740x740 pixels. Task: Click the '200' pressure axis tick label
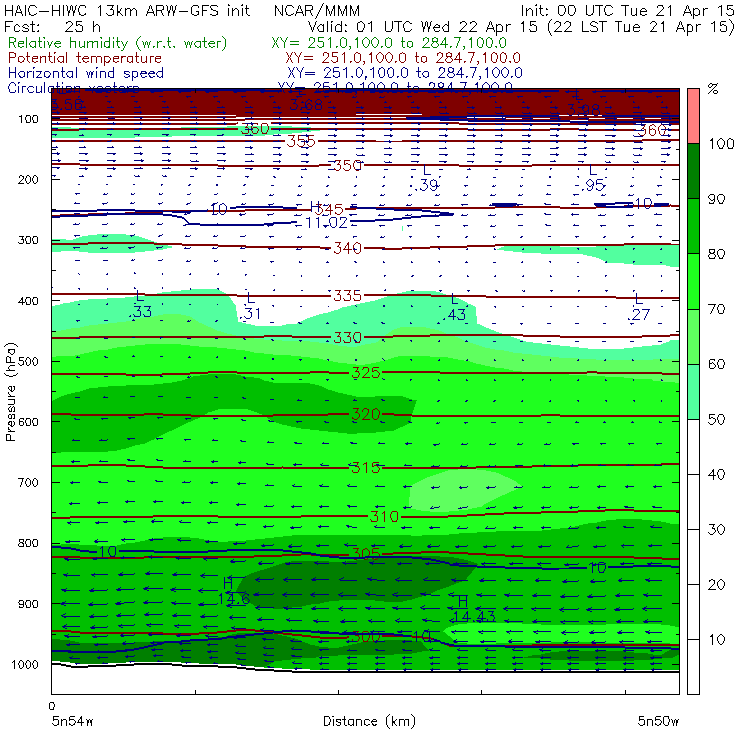(28, 179)
